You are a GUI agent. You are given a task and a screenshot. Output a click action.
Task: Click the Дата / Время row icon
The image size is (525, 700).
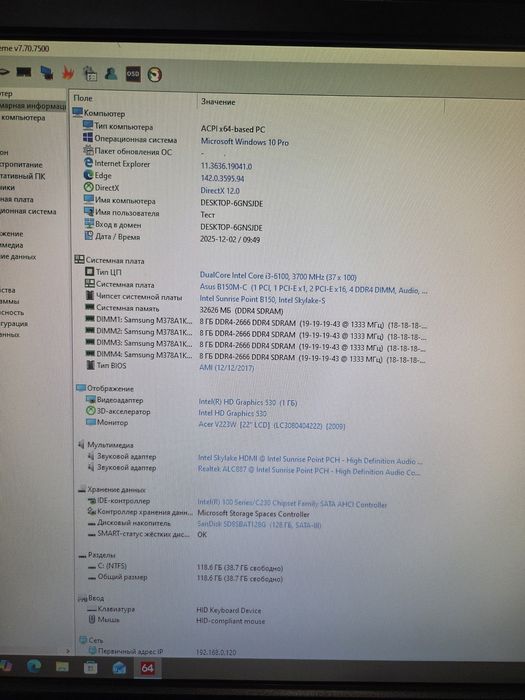(89, 236)
